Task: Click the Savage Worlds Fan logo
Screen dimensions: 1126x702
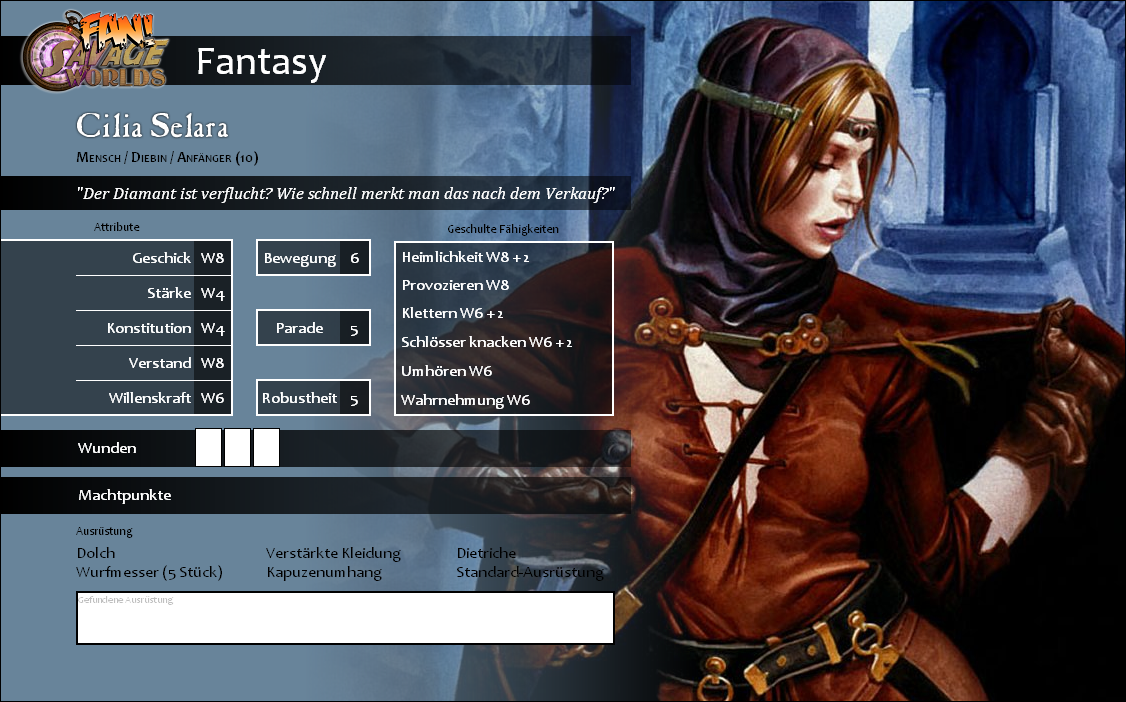Action: click(x=95, y=50)
